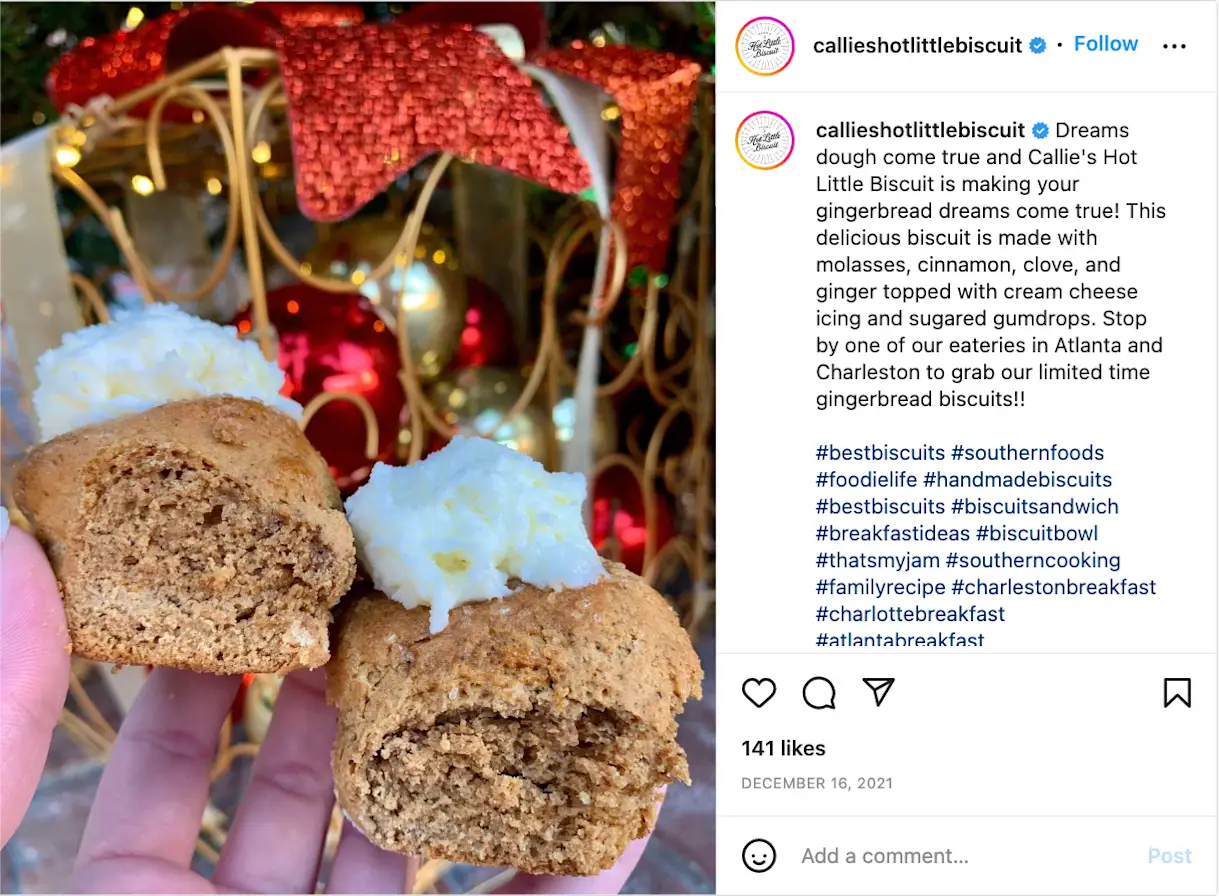Click the caption profile picture avatar

coord(764,140)
